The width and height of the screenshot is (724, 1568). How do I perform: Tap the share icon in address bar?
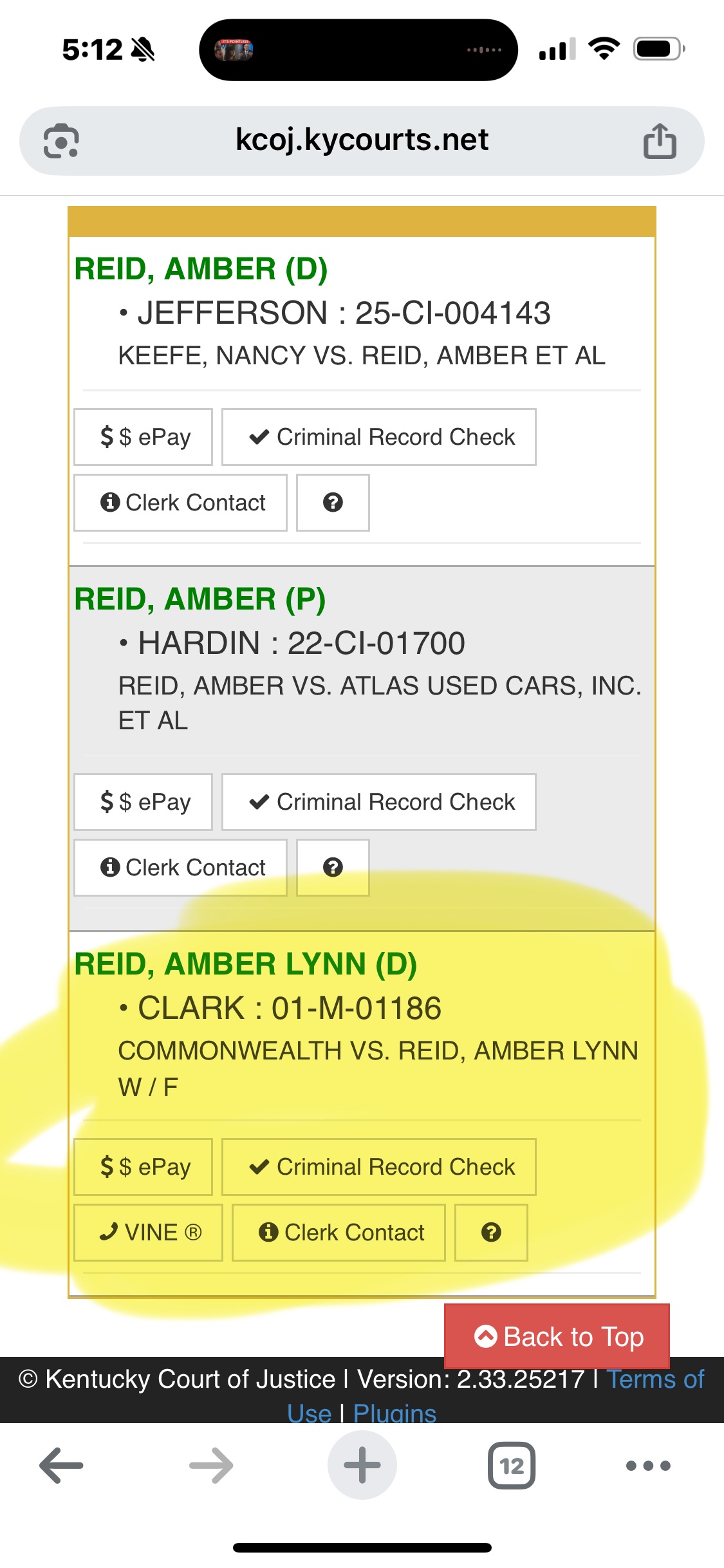point(660,141)
